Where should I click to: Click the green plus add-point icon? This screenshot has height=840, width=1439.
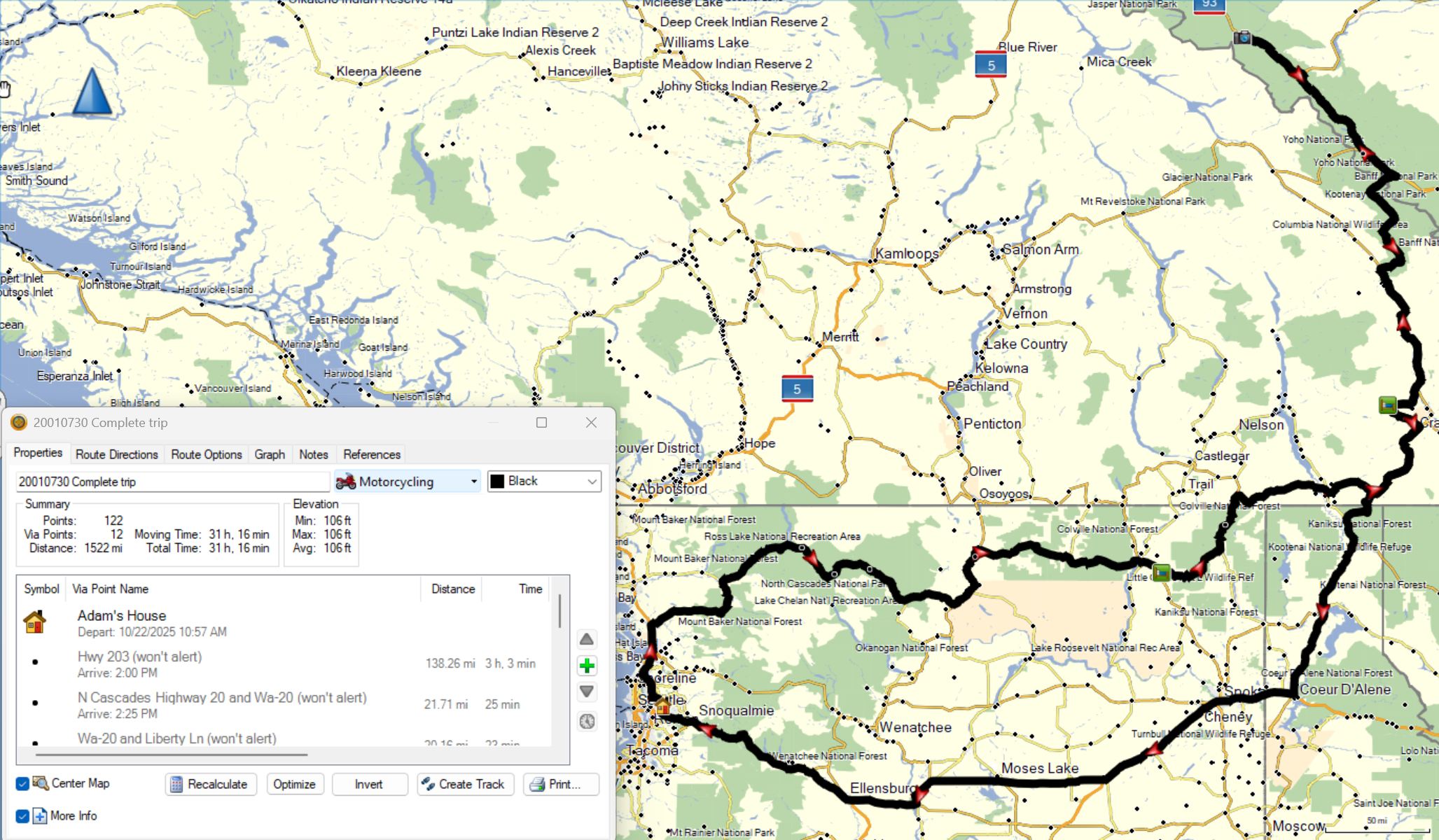point(587,666)
